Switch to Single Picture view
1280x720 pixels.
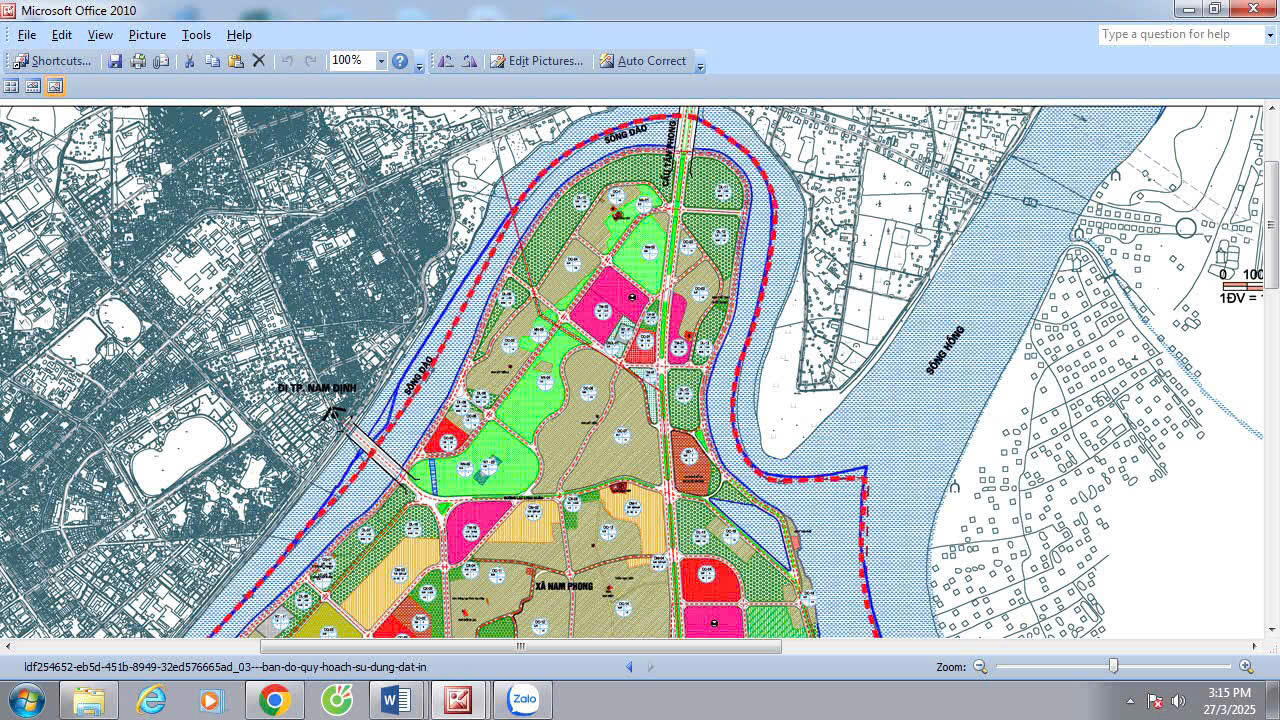[55, 87]
